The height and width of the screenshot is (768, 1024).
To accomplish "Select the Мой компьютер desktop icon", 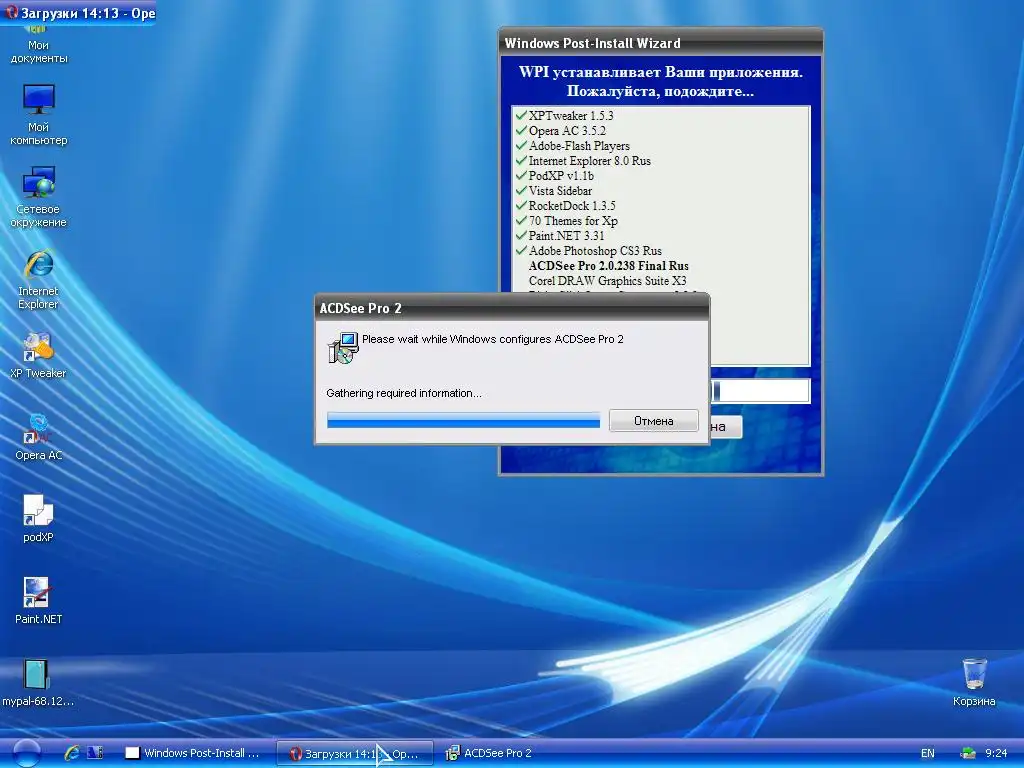I will [38, 115].
